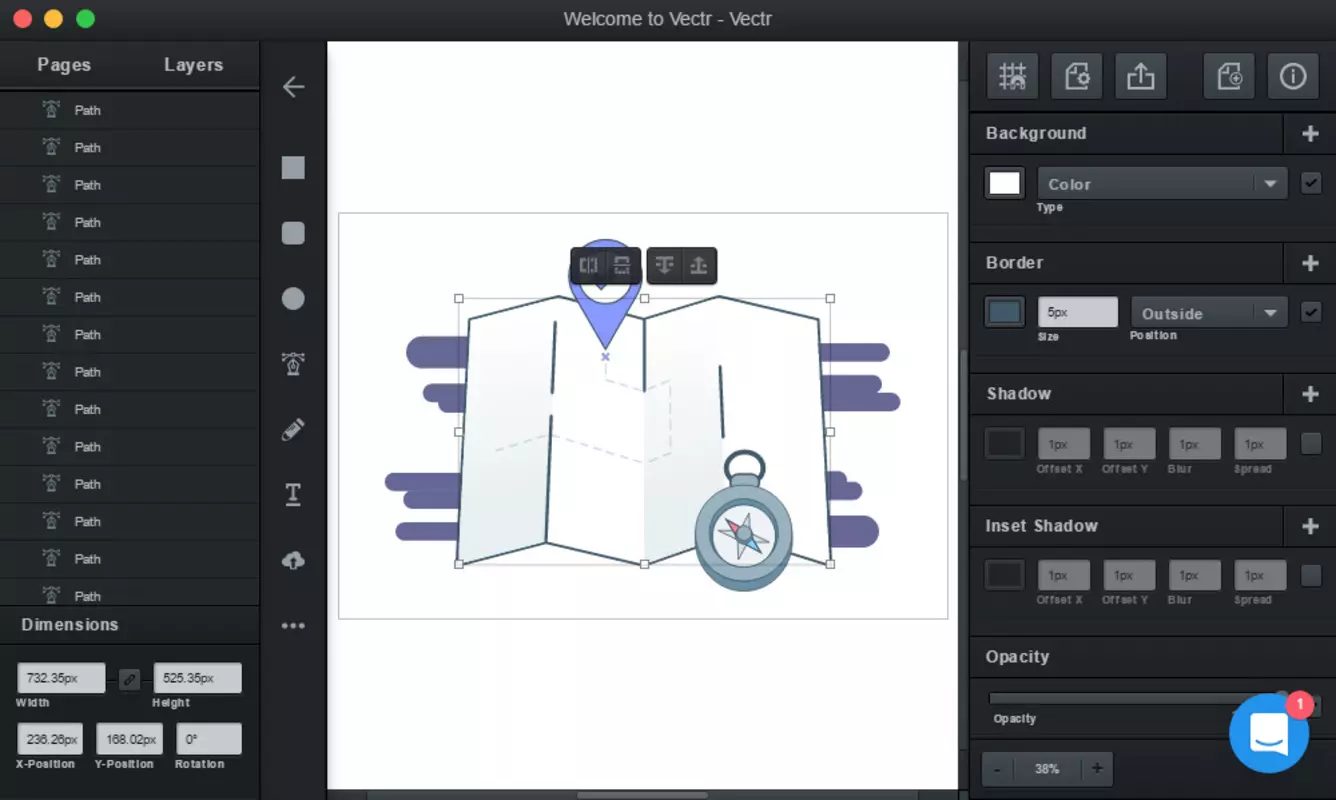Viewport: 1336px width, 800px height.
Task: Zoom out with the minus button
Action: click(997, 769)
